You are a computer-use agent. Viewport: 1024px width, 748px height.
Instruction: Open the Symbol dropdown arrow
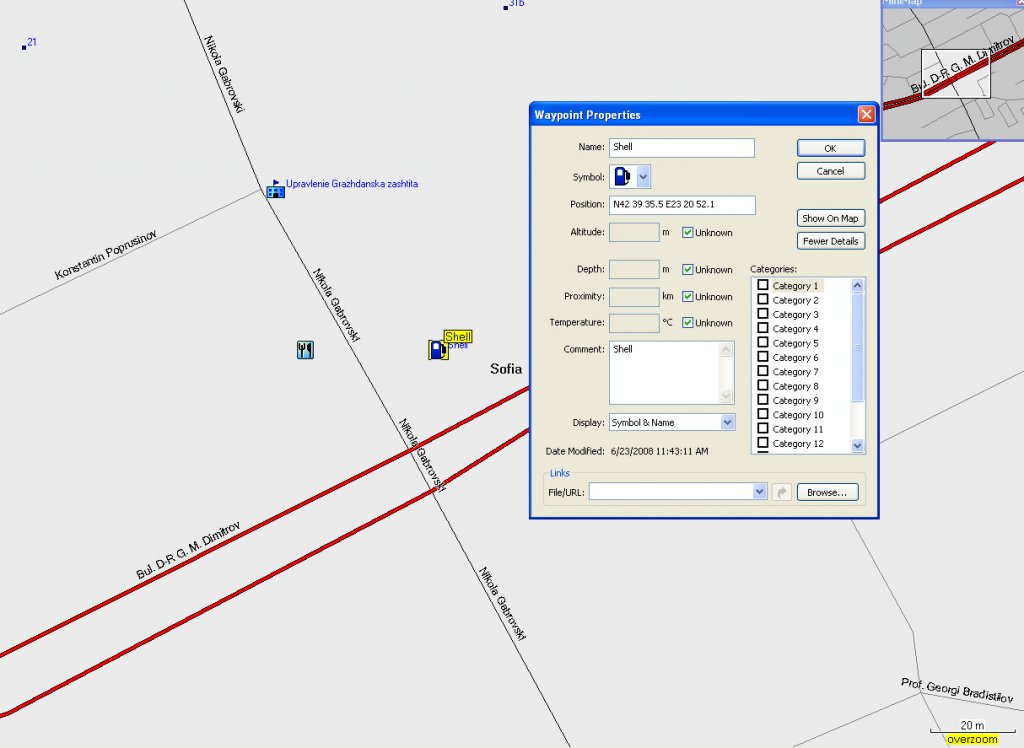[x=643, y=177]
